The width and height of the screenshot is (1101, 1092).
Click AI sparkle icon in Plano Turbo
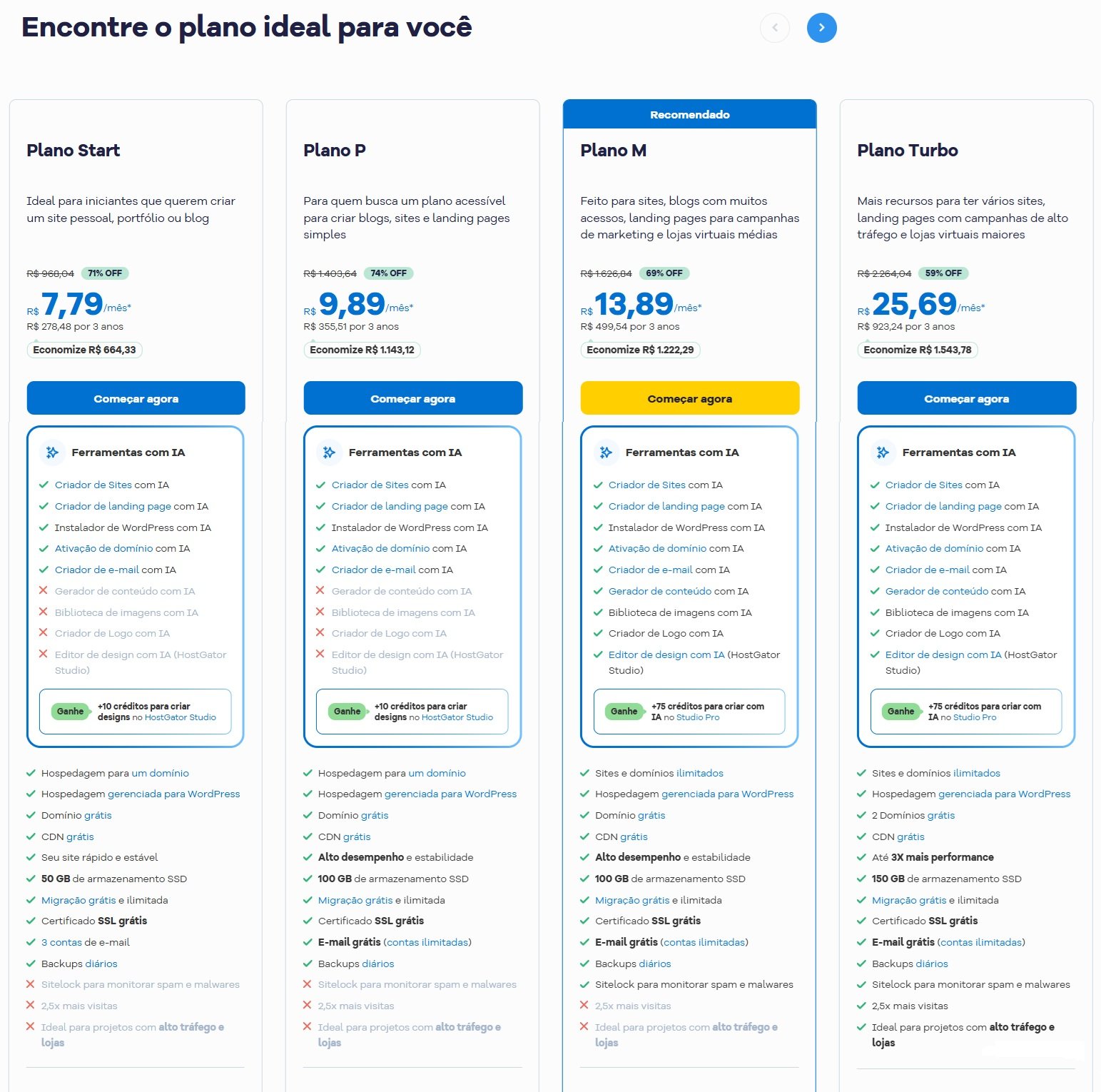(883, 453)
